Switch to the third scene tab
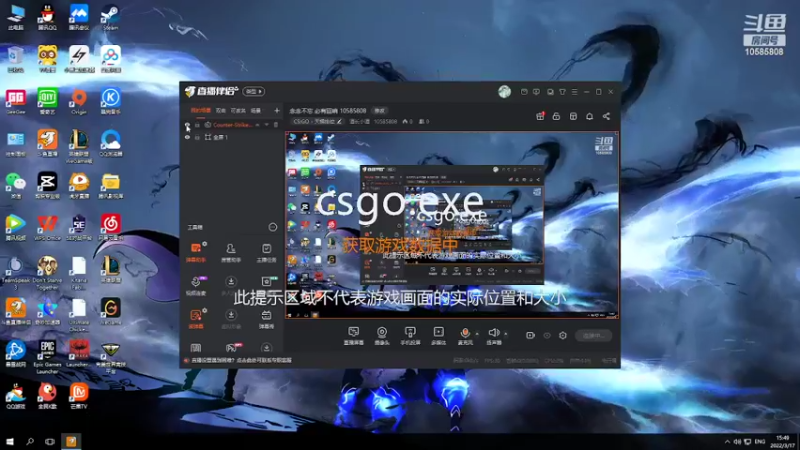800x450 pixels. pyautogui.click(x=238, y=111)
